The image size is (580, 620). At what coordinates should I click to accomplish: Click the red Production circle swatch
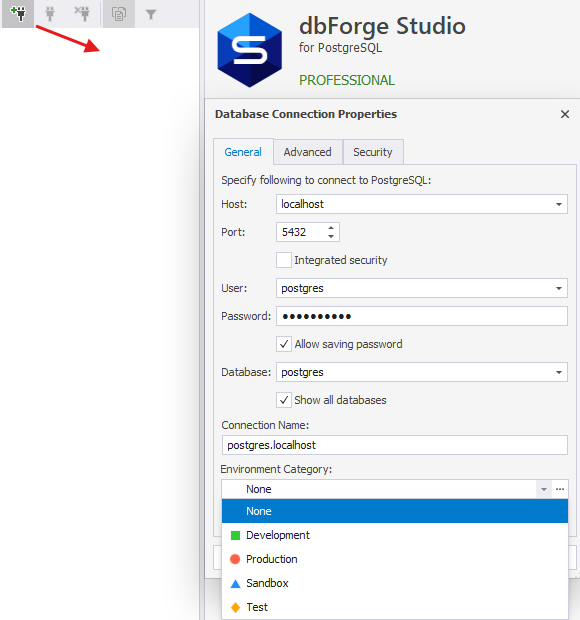click(235, 559)
